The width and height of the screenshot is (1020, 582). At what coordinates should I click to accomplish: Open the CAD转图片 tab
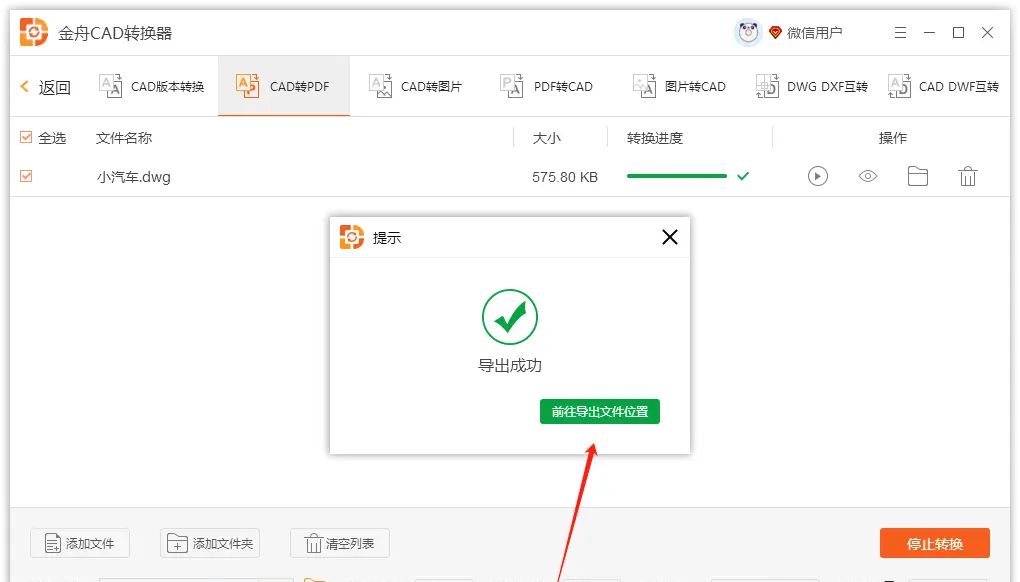tap(416, 86)
